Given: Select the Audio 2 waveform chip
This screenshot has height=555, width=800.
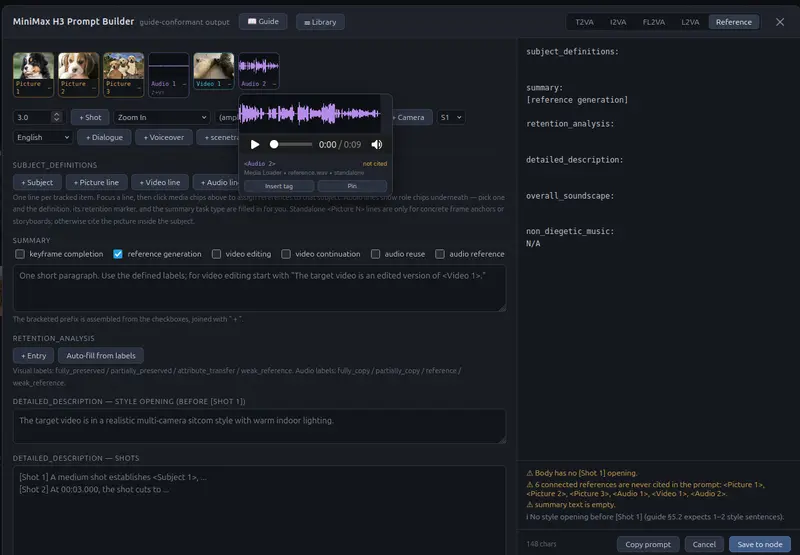Looking at the screenshot, I should pos(259,71).
